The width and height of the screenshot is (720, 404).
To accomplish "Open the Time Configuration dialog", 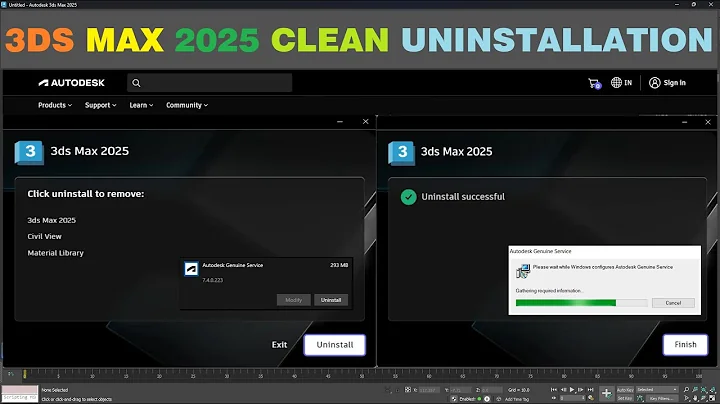I will click(x=591, y=398).
